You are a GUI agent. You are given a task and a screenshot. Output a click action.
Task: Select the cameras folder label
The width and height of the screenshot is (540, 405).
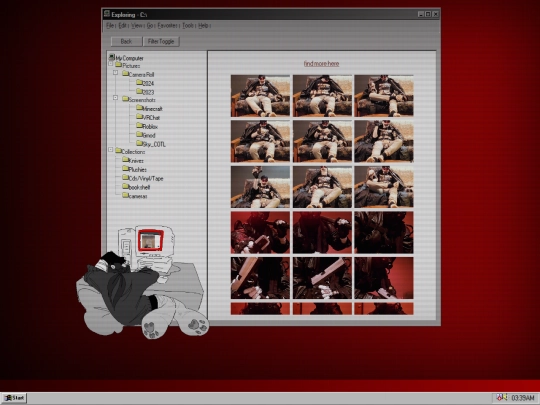[x=138, y=196]
